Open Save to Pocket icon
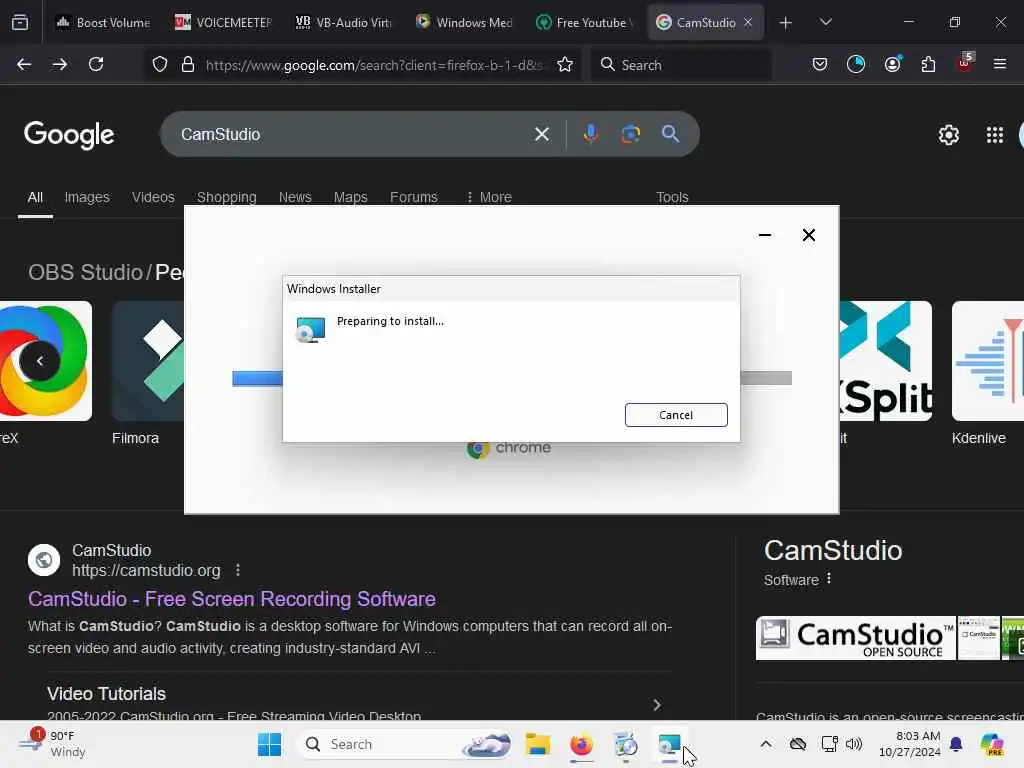1024x768 pixels. (820, 64)
